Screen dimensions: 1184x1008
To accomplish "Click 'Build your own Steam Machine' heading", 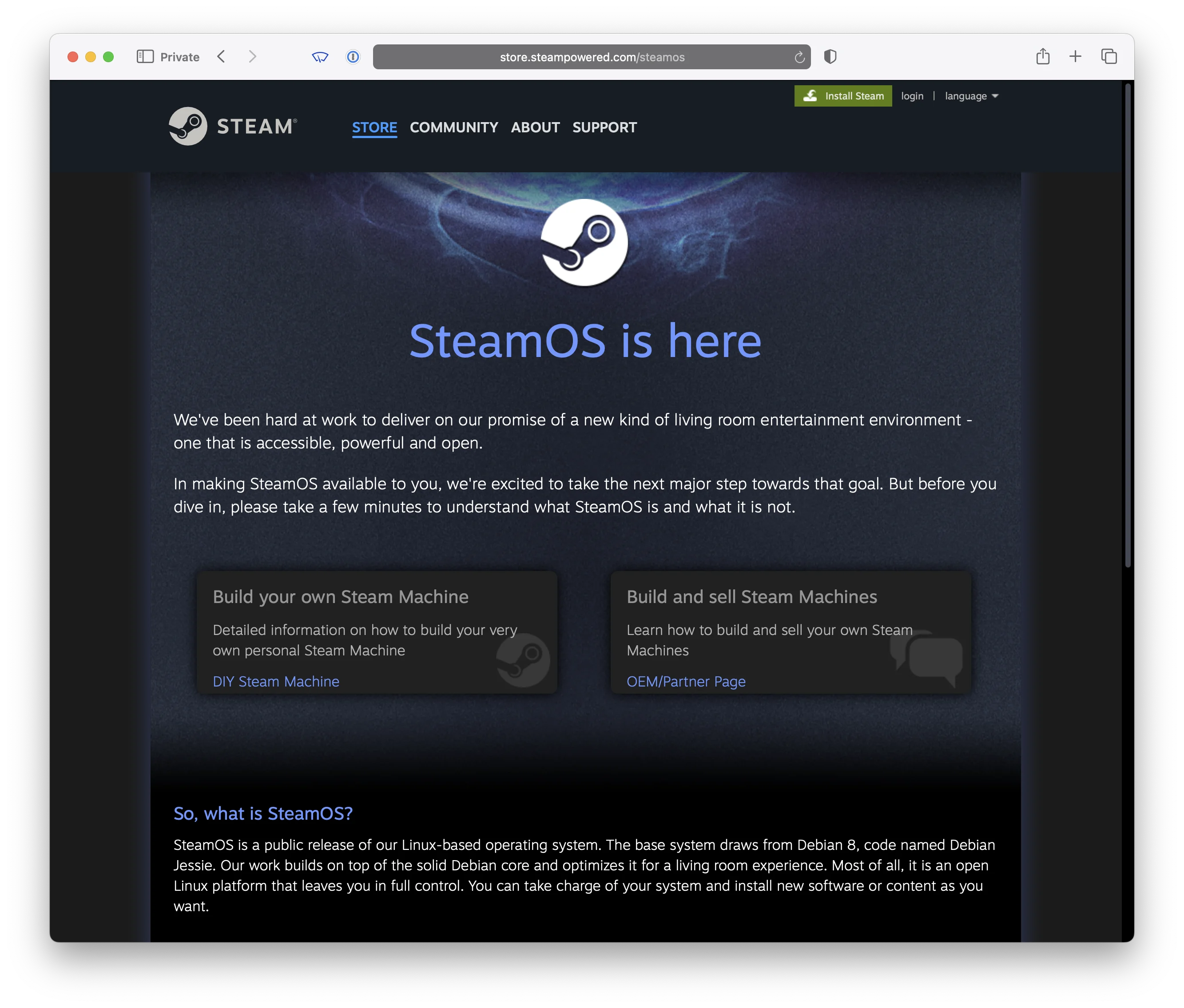I will pyautogui.click(x=341, y=596).
